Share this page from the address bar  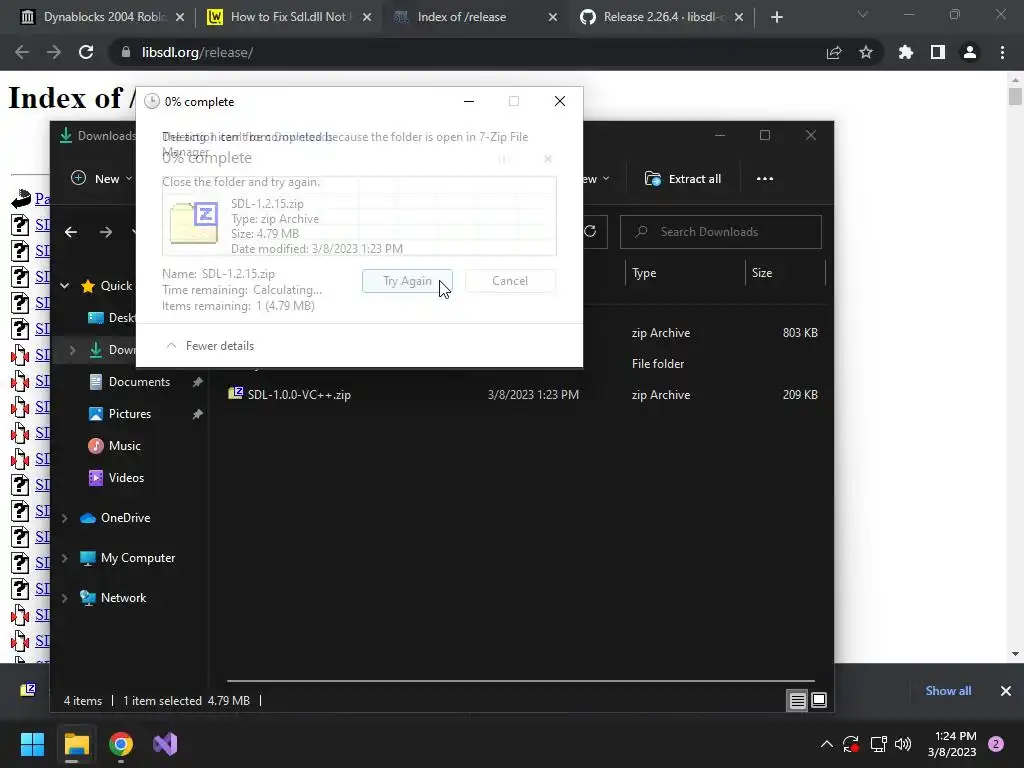point(834,52)
